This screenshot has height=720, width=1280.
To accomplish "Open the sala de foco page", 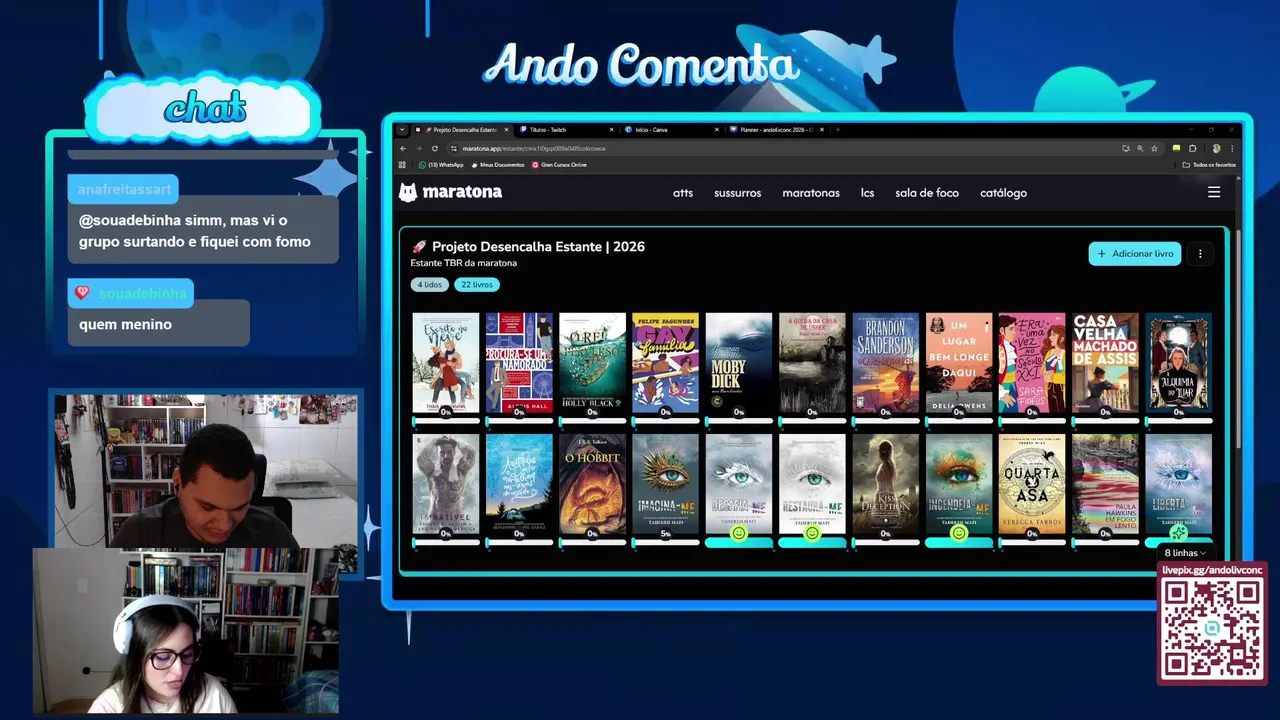I will 927,193.
